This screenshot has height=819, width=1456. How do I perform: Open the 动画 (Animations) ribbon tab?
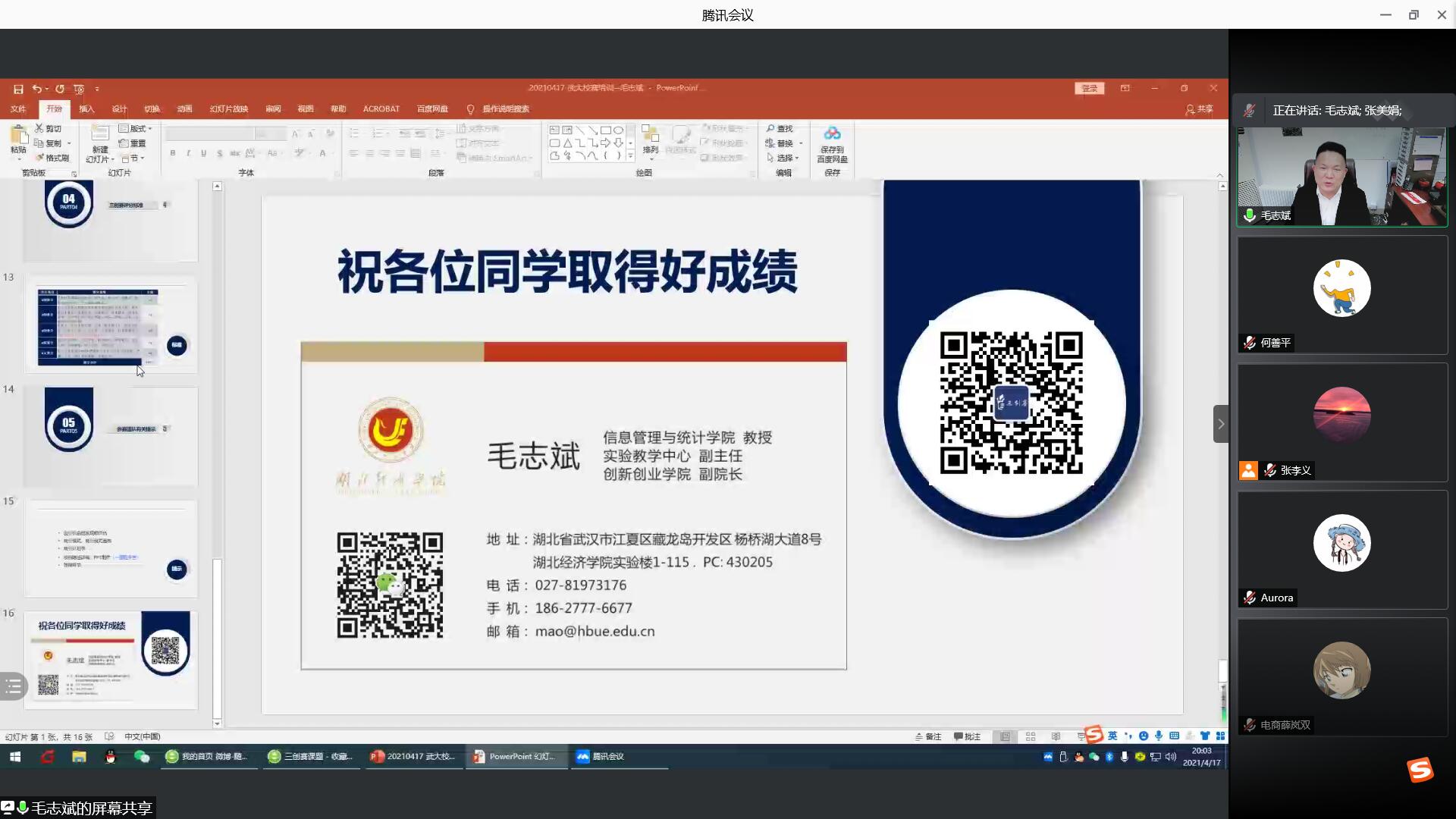point(184,109)
